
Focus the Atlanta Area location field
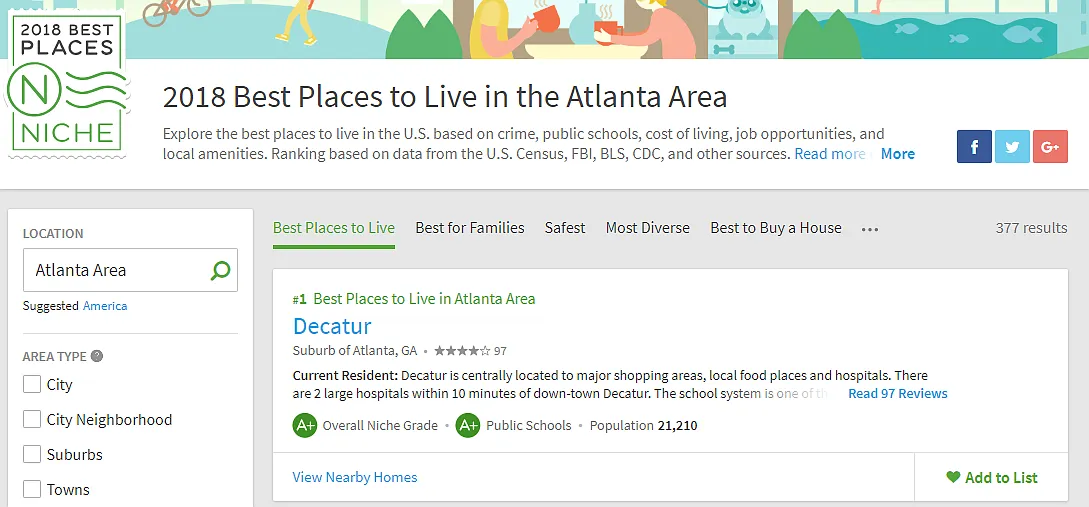pyautogui.click(x=130, y=270)
